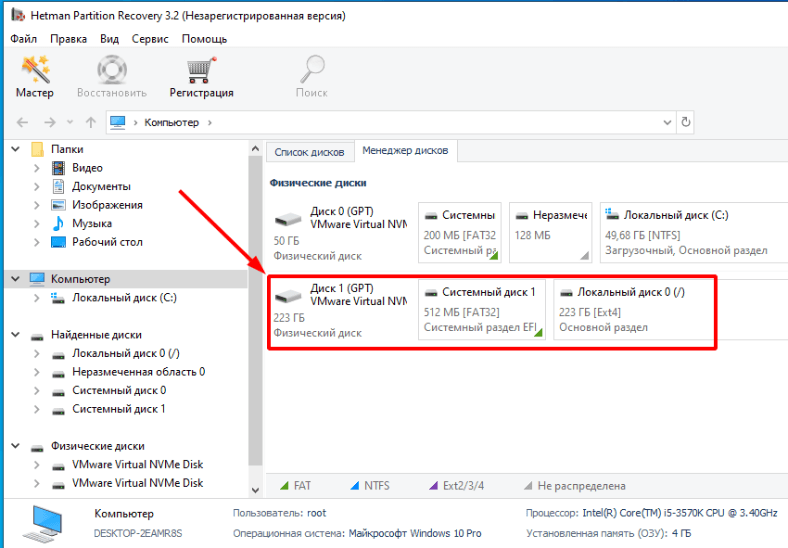Switch to the Список дисков tab
The image size is (788, 548).
[309, 152]
